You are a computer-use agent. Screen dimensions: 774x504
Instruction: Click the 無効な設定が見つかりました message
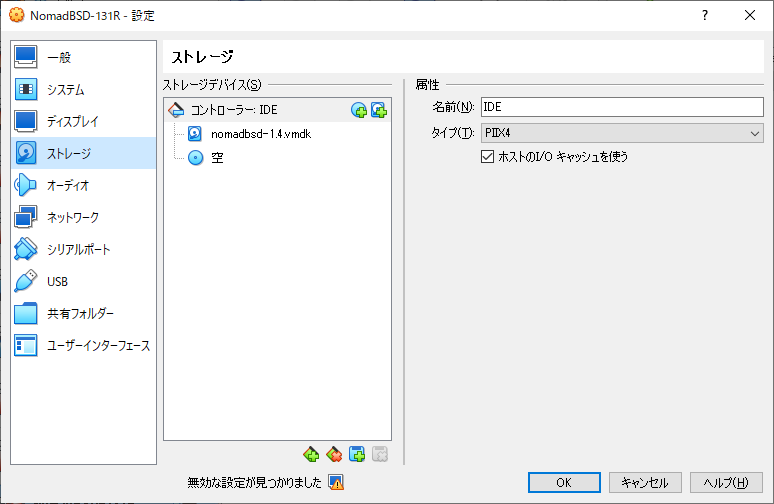pyautogui.click(x=254, y=482)
